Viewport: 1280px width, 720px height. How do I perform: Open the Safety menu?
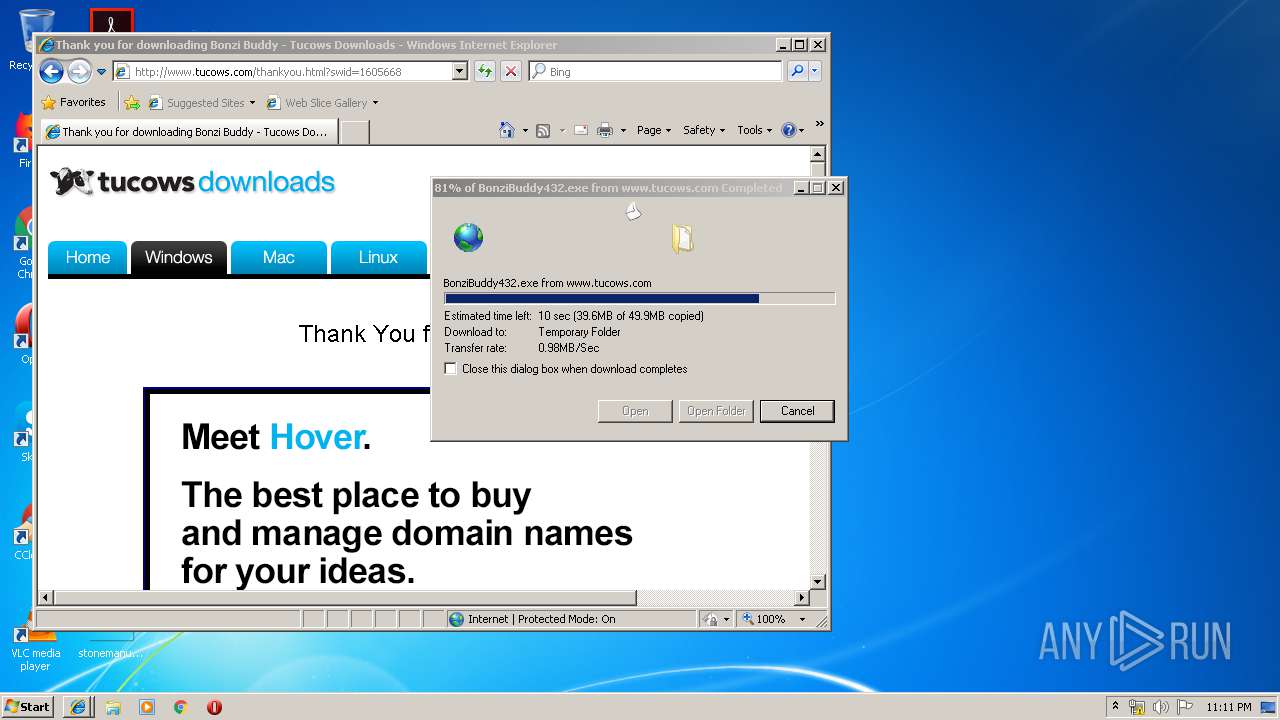(704, 130)
